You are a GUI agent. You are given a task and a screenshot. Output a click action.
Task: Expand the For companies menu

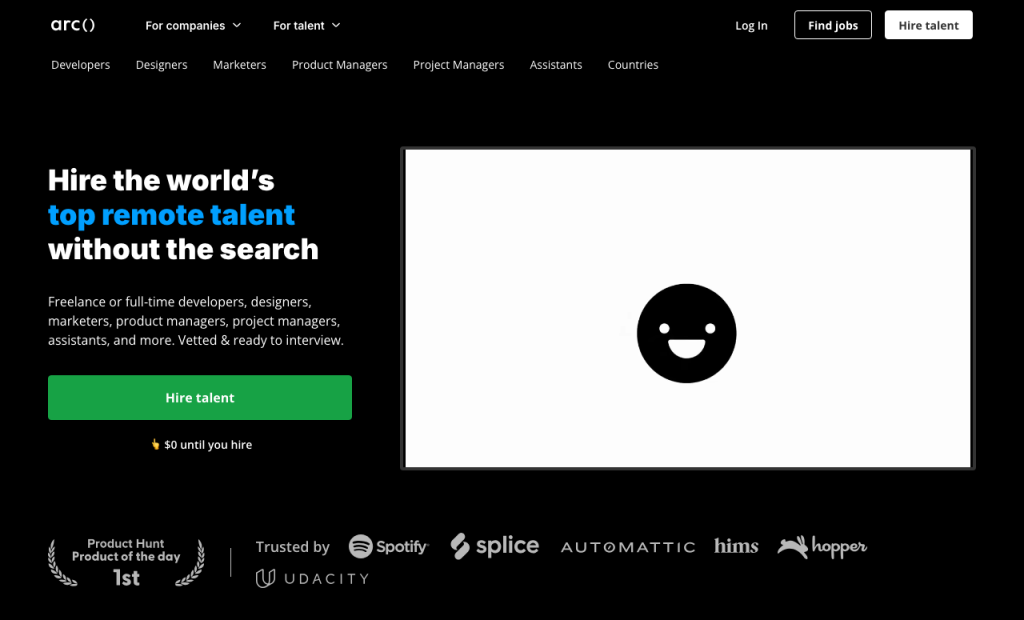coord(193,25)
